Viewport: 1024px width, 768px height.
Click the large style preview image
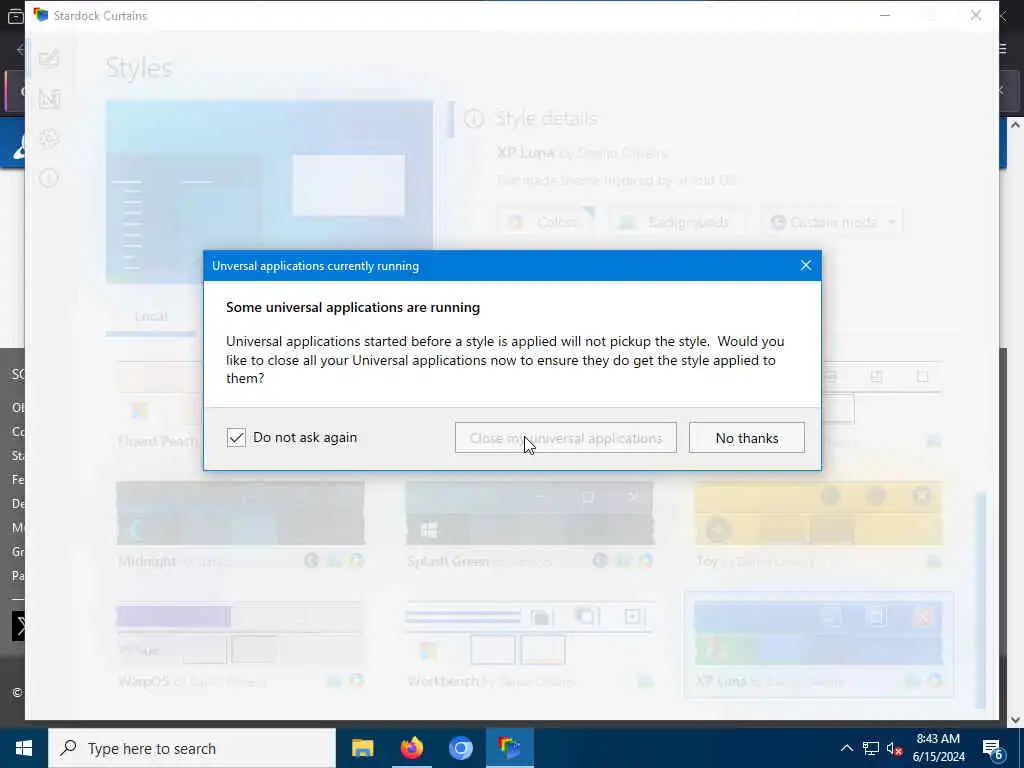269,192
